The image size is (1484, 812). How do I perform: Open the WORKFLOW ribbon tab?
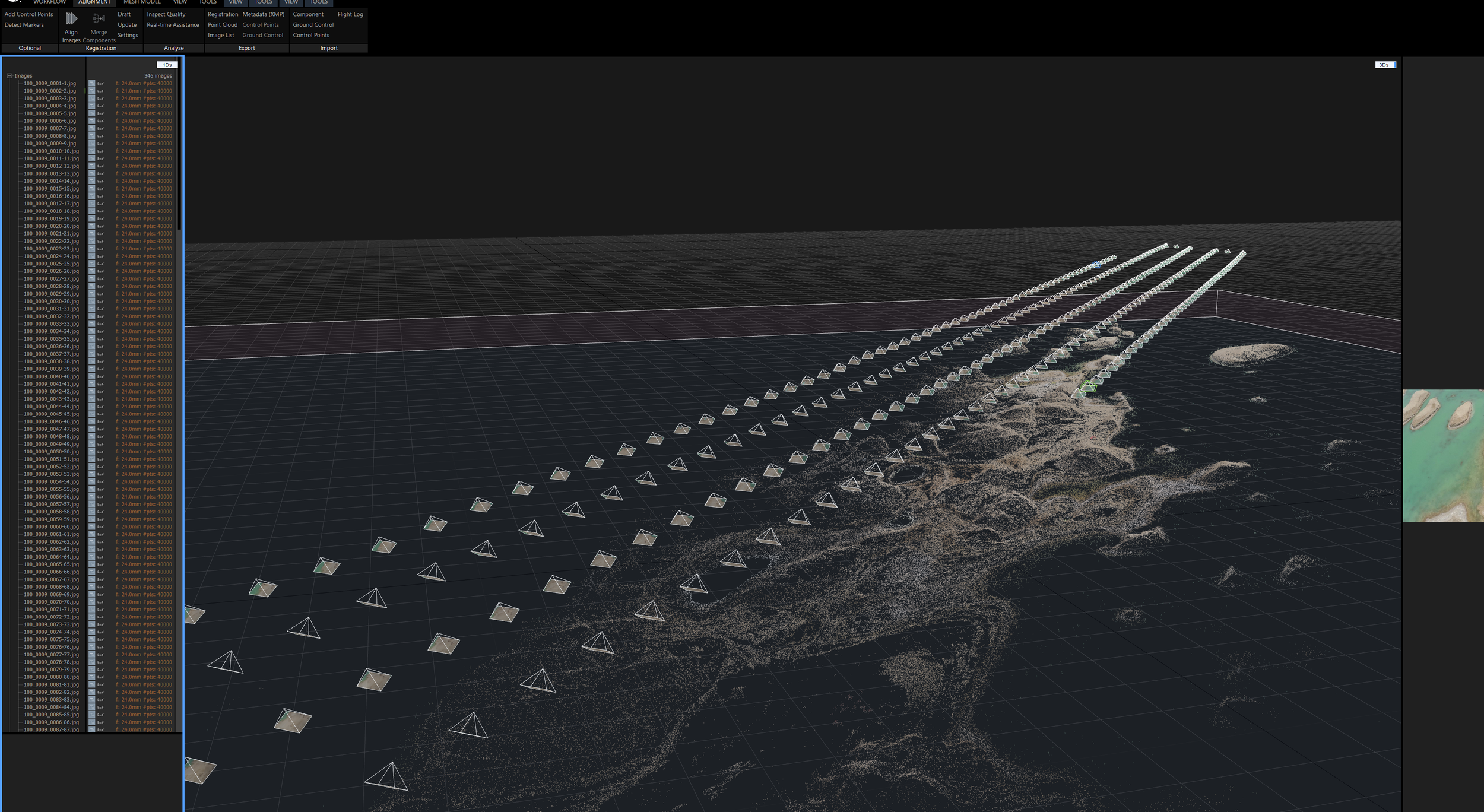[x=49, y=2]
